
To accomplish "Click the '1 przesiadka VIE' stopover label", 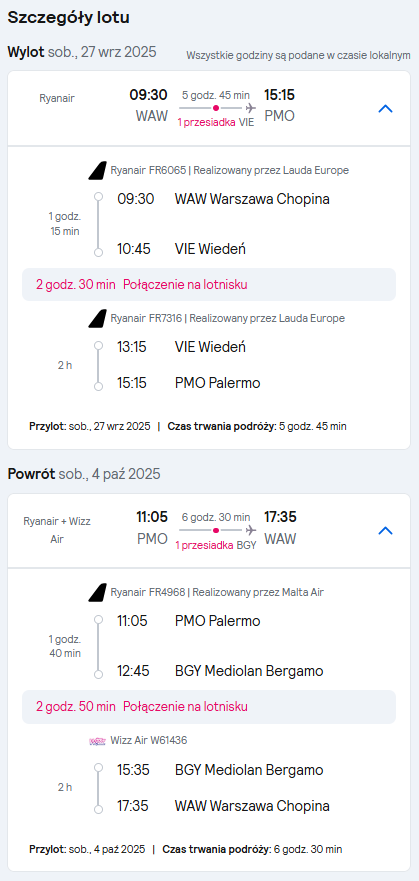I will [216, 122].
